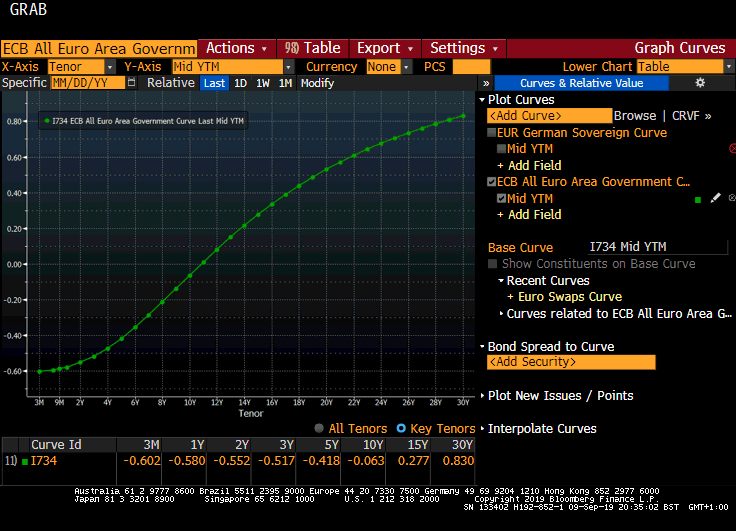Remove EUR German Sovereign Mid YTM field
The height and width of the screenshot is (531, 736).
click(x=731, y=149)
